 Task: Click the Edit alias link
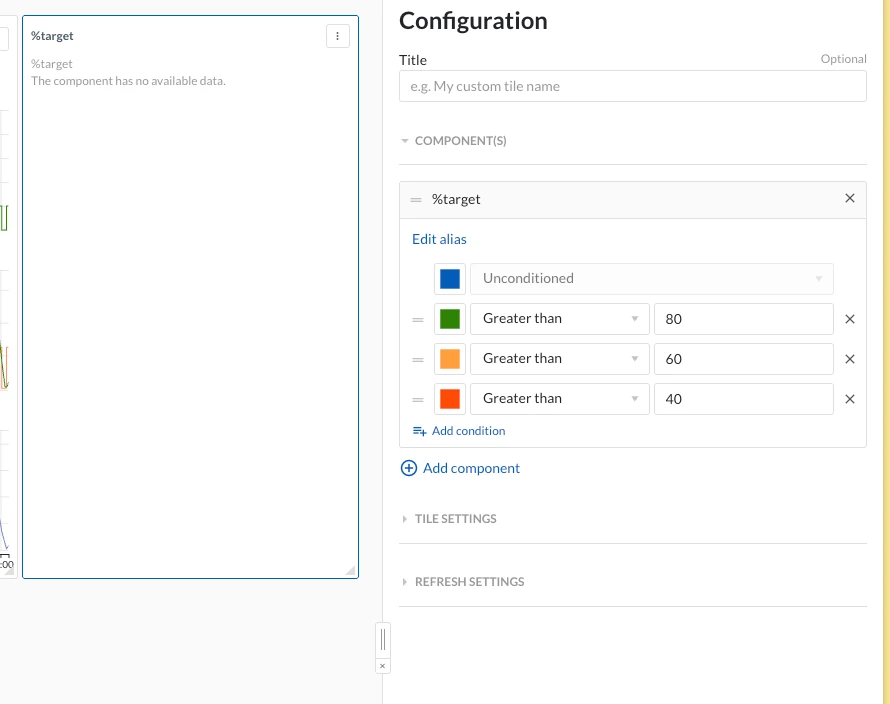[439, 239]
